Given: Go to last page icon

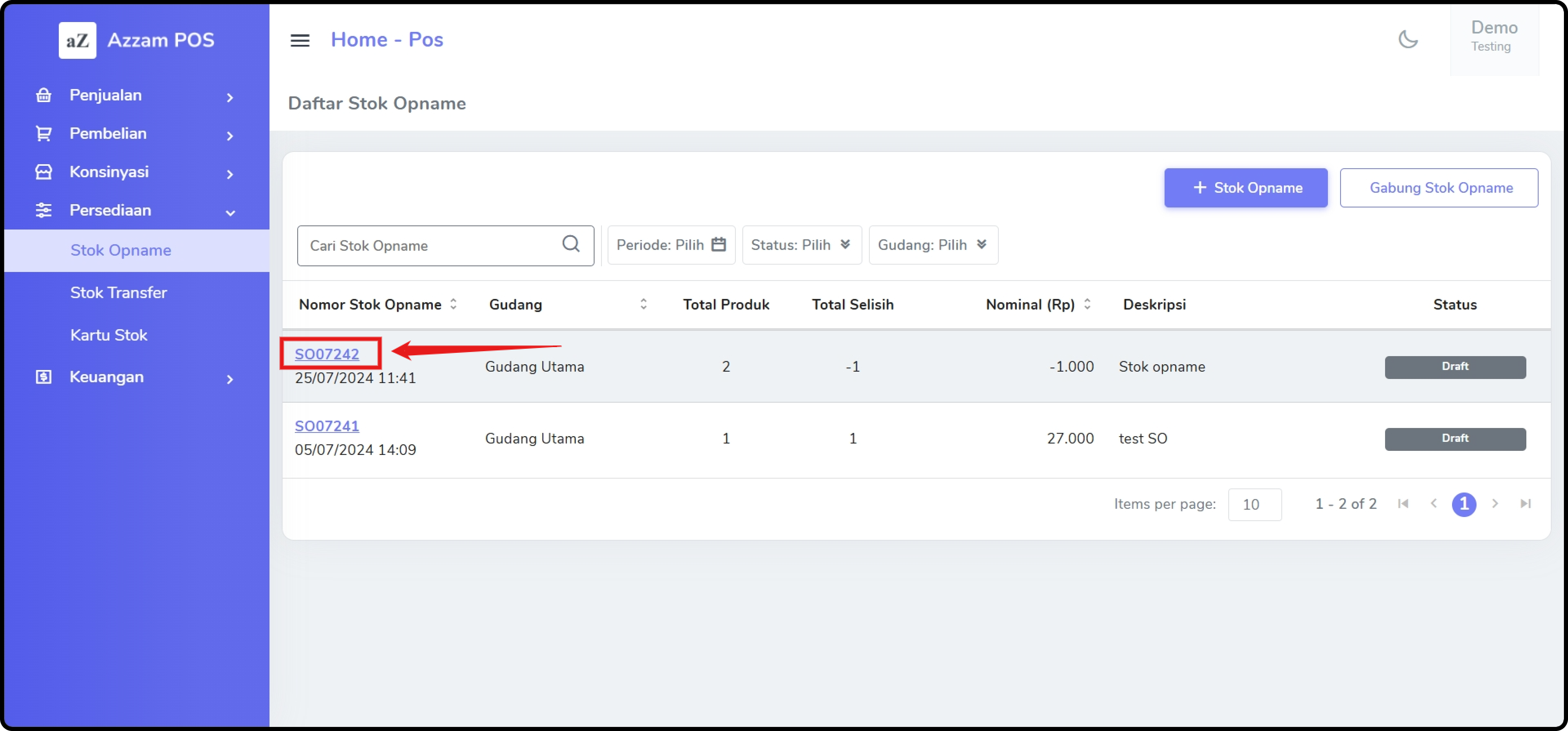Looking at the screenshot, I should click(x=1526, y=504).
